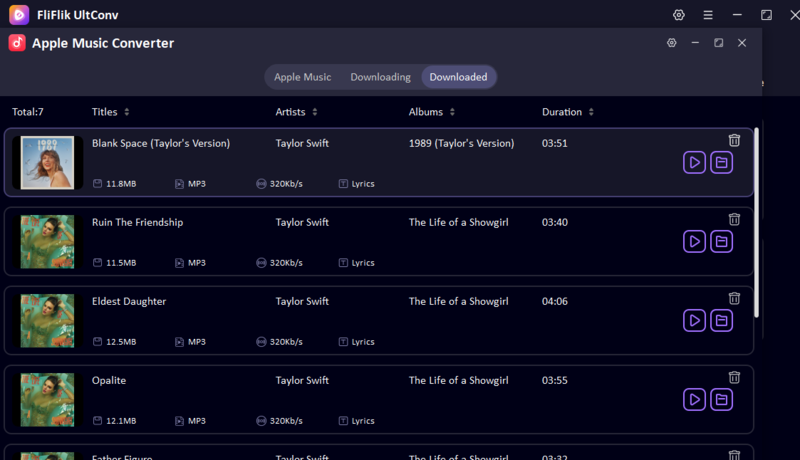The height and width of the screenshot is (460, 800).
Task: Sort tracks by Titles column
Action: tap(111, 112)
